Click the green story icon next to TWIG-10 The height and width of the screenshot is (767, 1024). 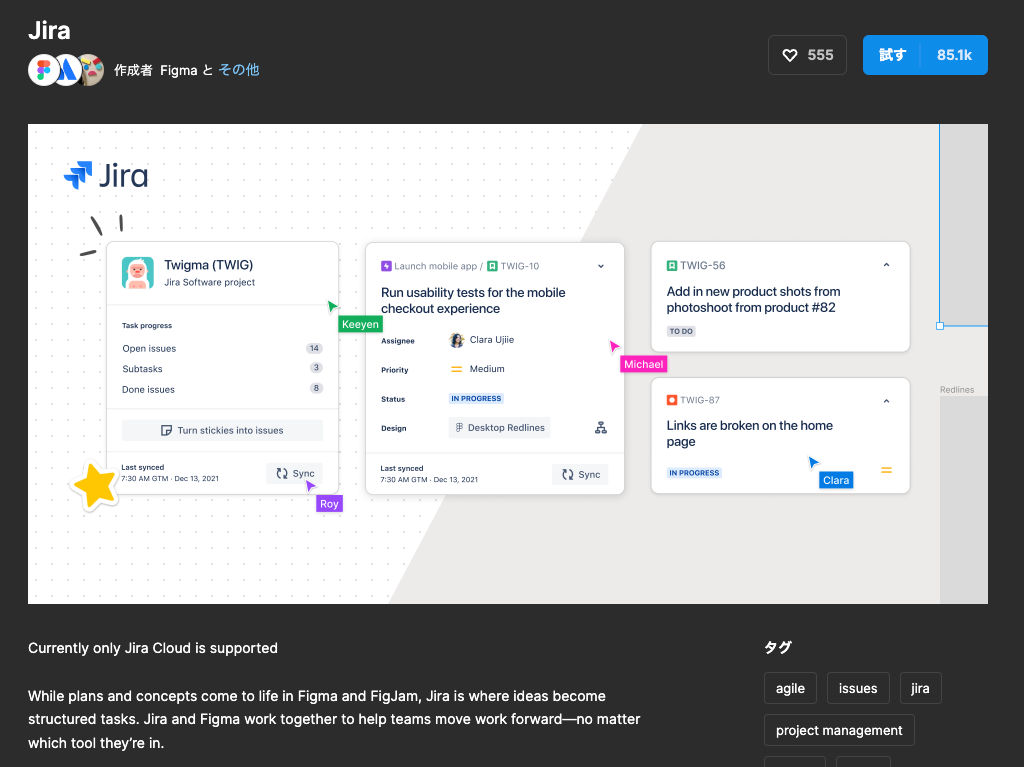(492, 266)
